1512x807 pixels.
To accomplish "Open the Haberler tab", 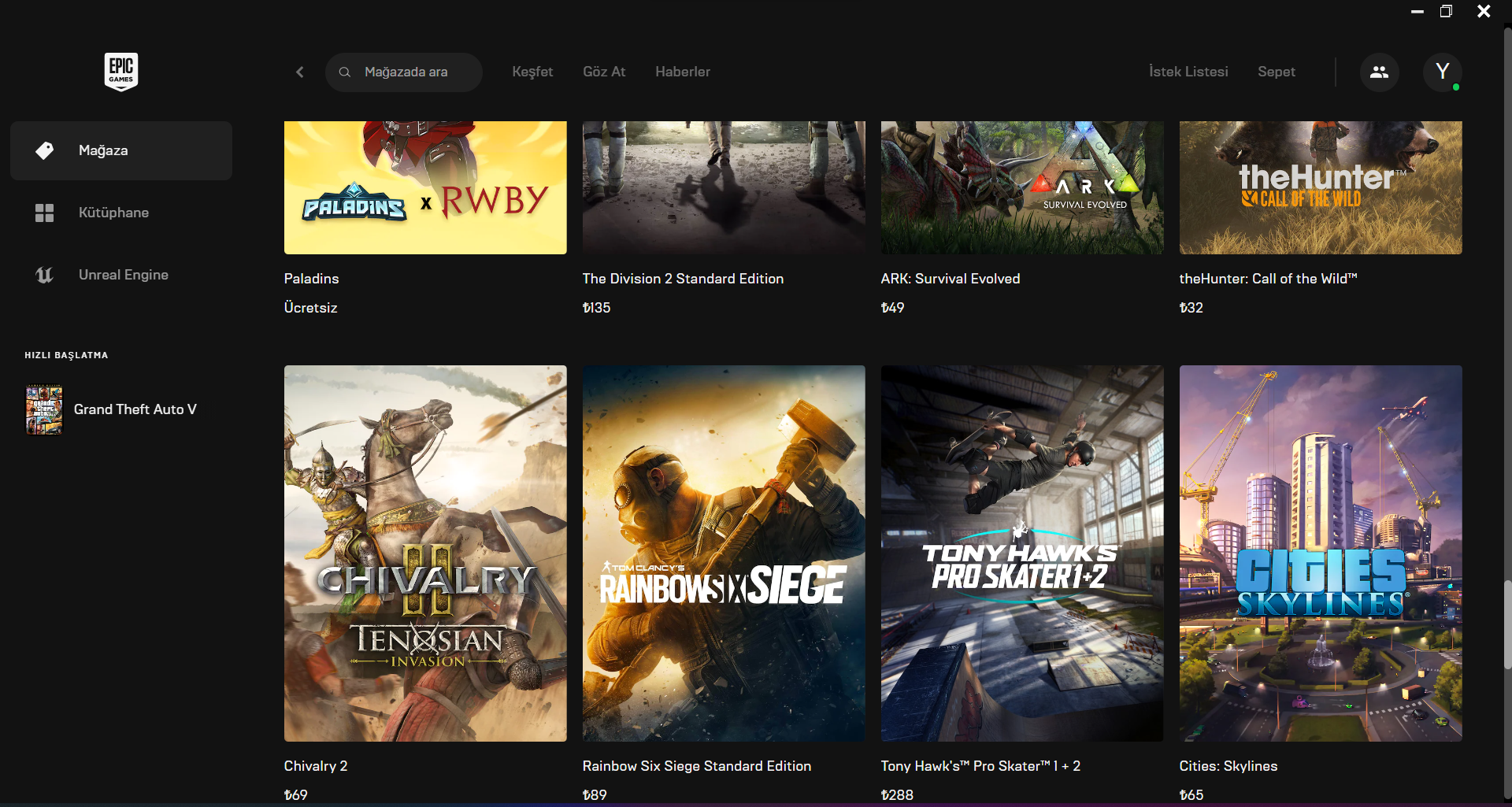I will coord(683,72).
